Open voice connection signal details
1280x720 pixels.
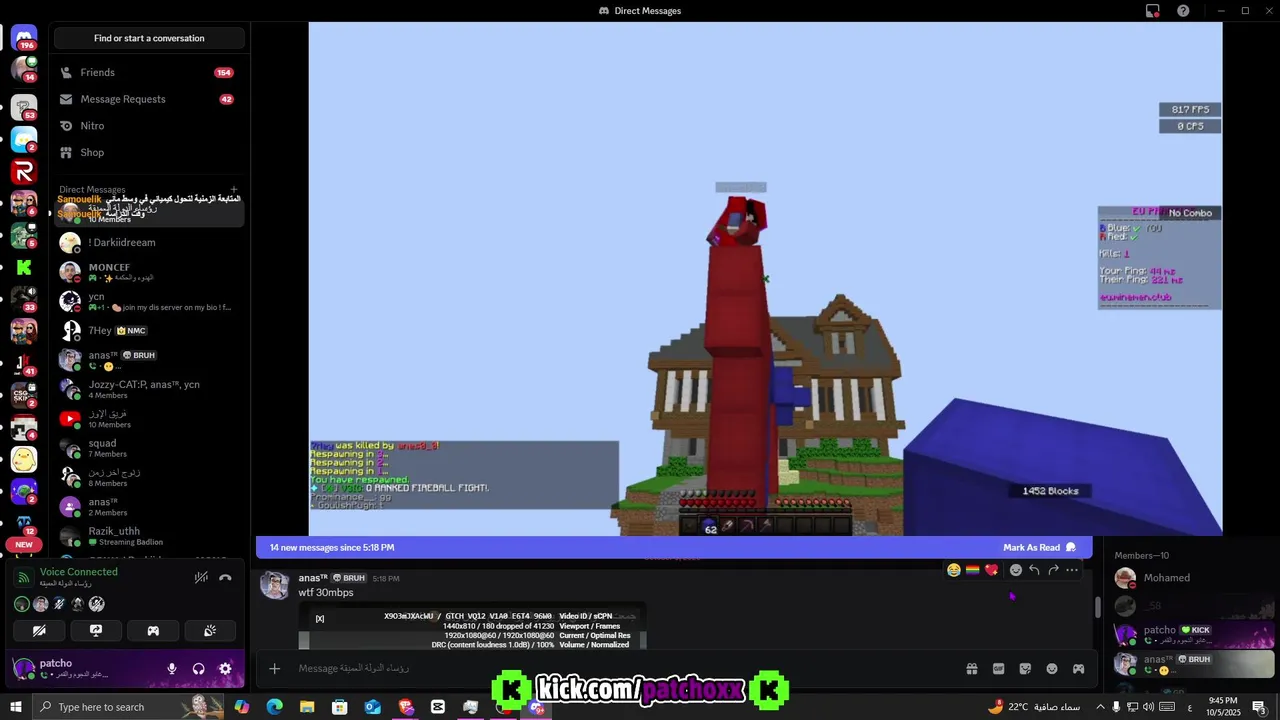22,577
